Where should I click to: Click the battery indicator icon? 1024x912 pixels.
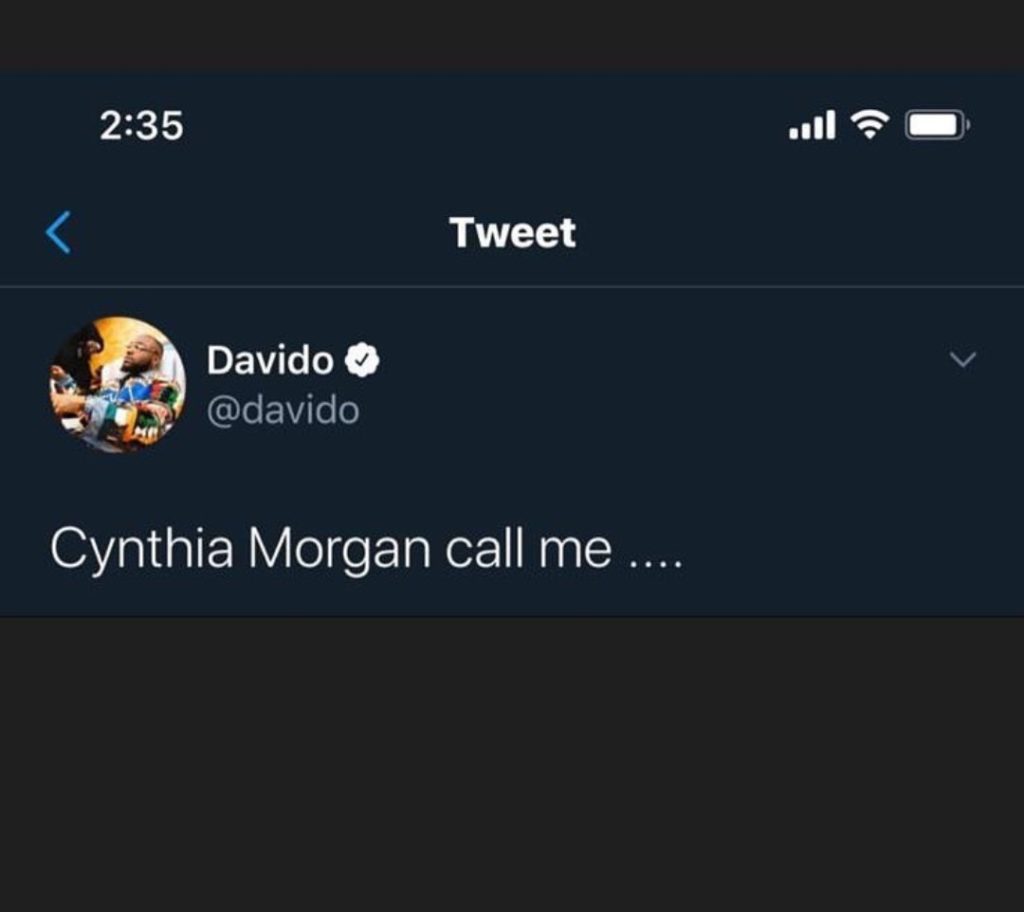coord(935,125)
